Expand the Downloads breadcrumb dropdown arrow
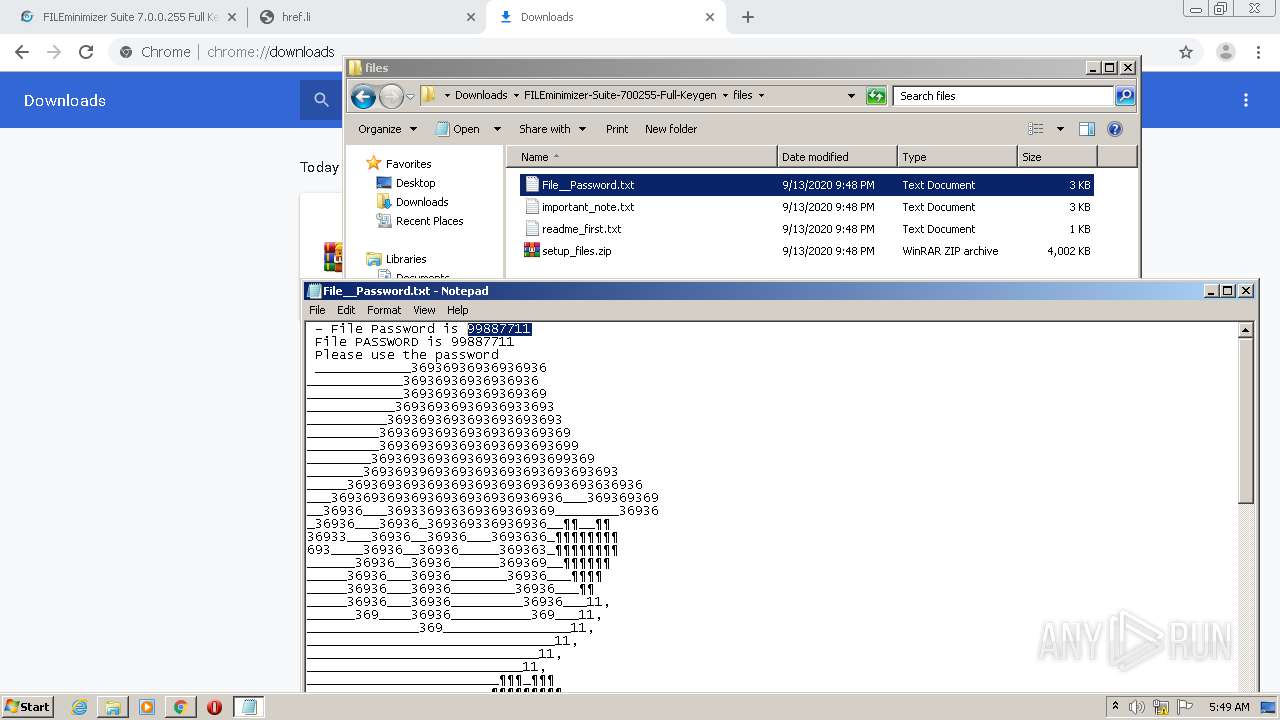Image resolution: width=1280 pixels, height=720 pixels. 516,96
